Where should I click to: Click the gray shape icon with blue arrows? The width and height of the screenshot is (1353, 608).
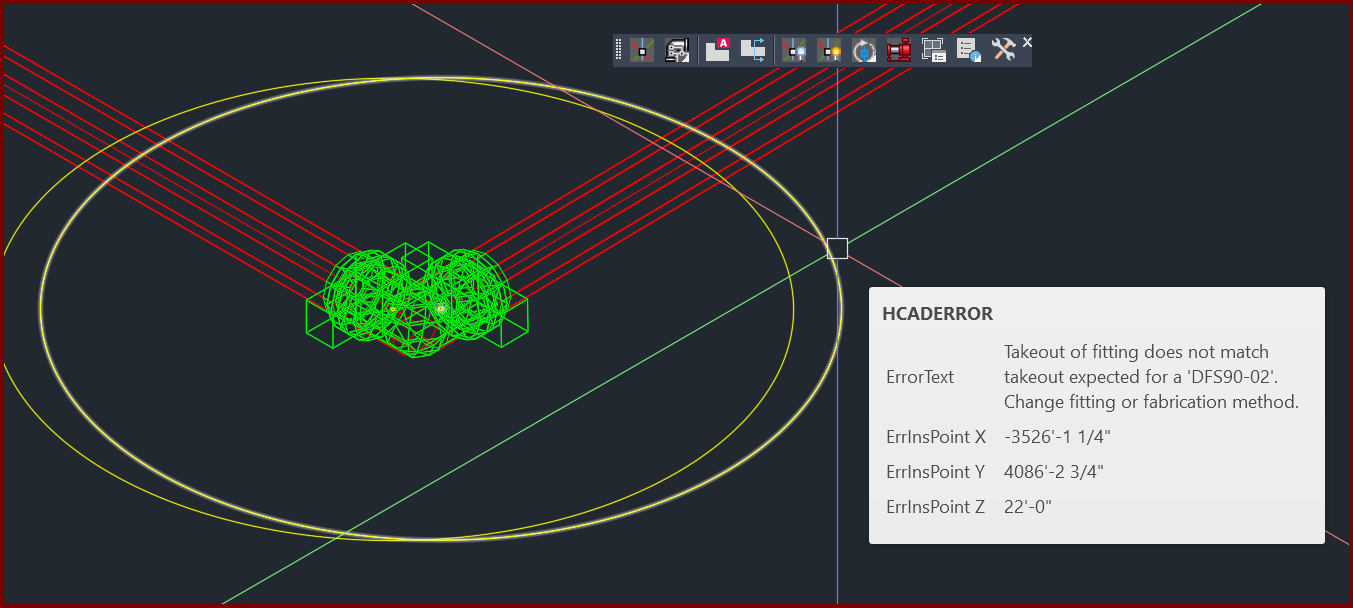(753, 50)
